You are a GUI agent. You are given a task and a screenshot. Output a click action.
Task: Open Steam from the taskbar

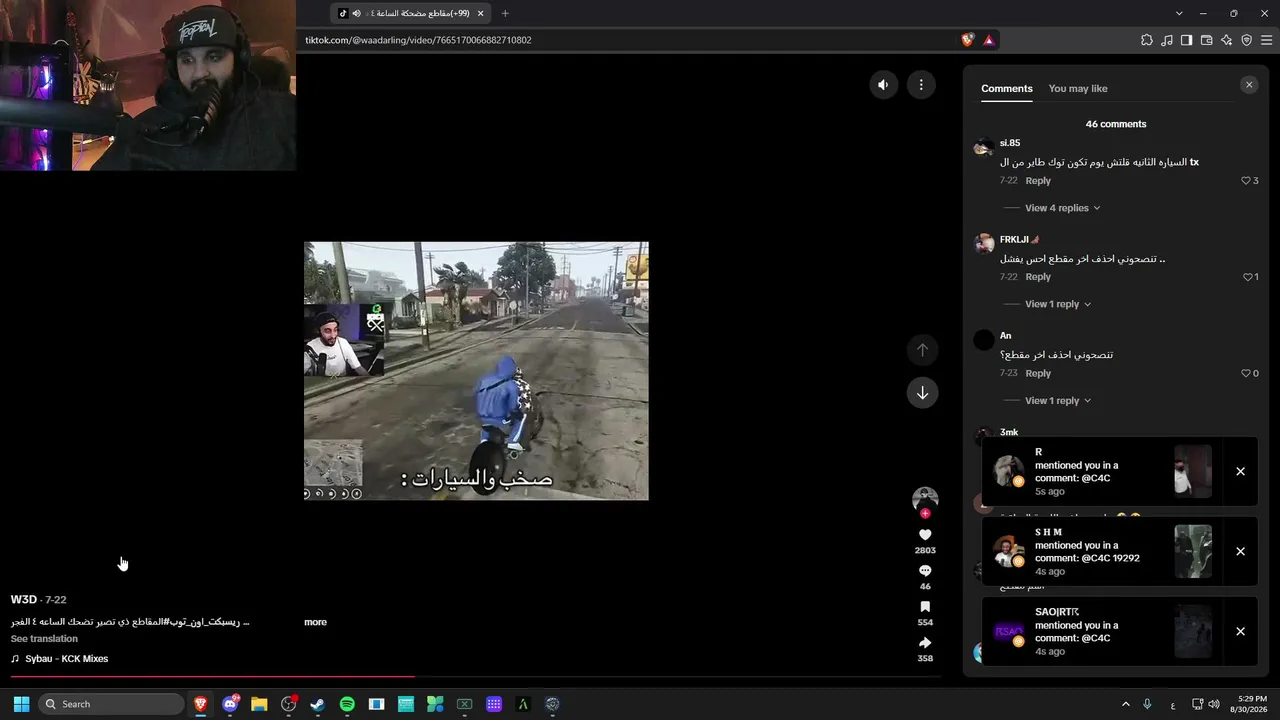[317, 704]
